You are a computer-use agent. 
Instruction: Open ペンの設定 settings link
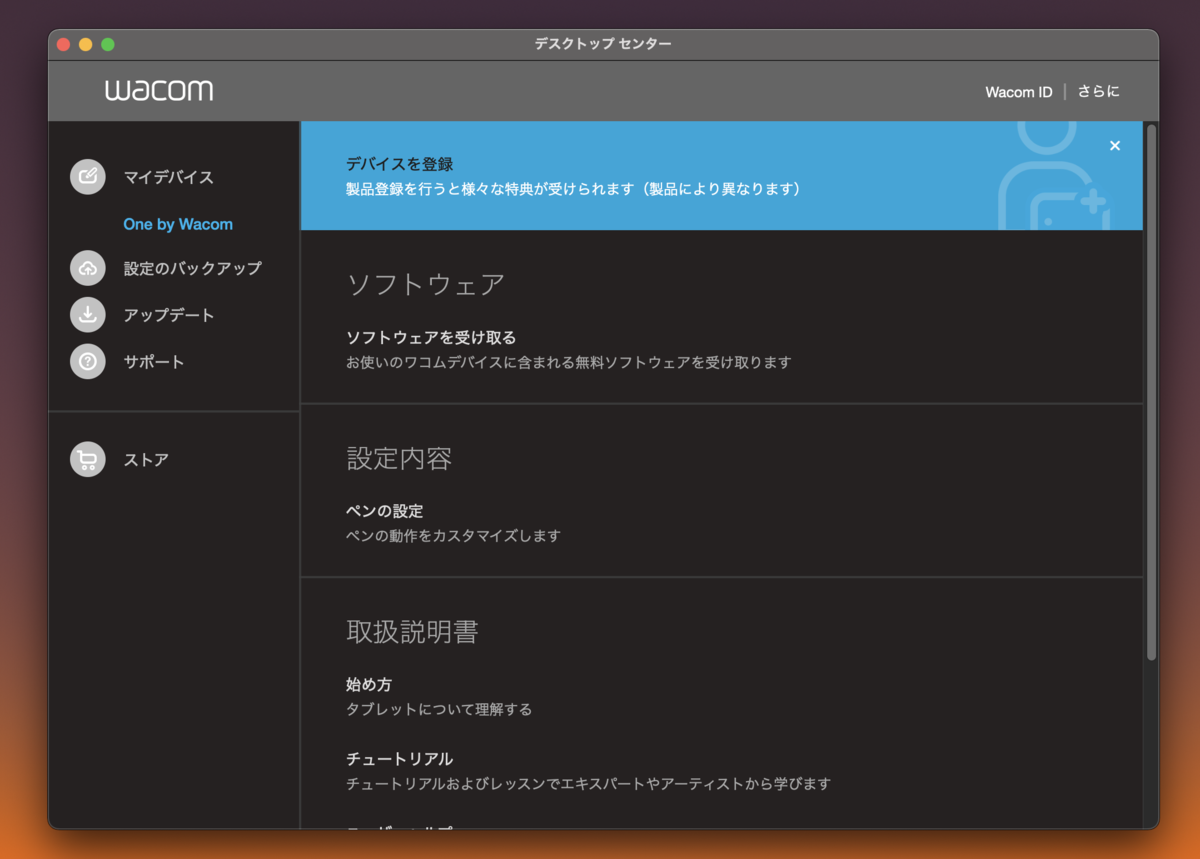coord(385,511)
